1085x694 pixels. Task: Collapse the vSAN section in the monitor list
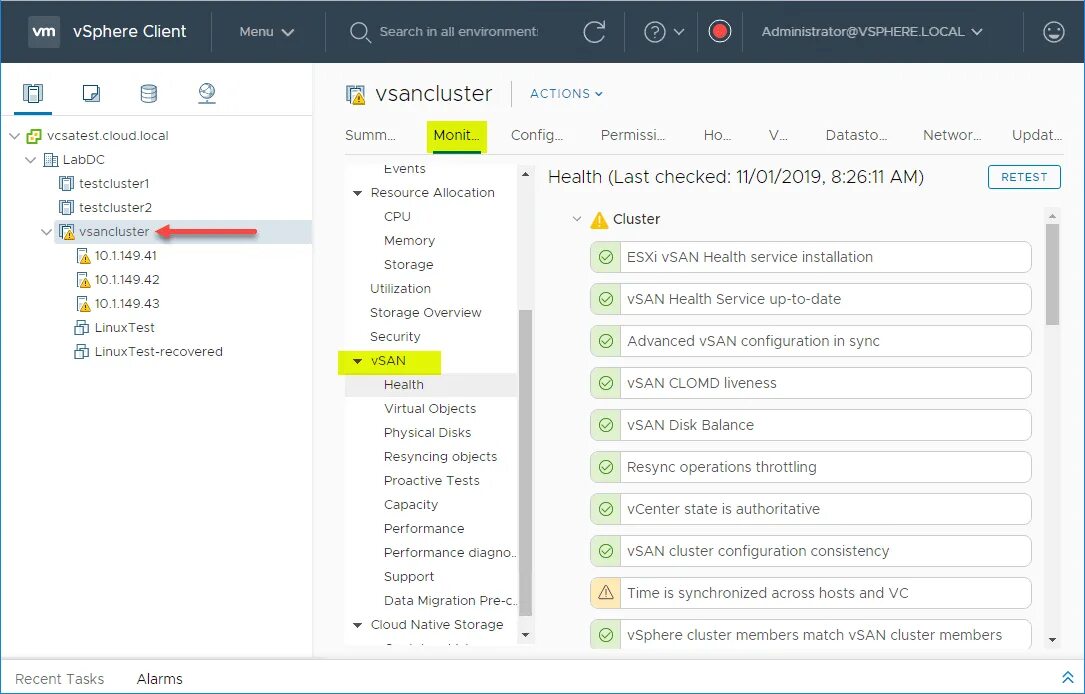coord(357,360)
